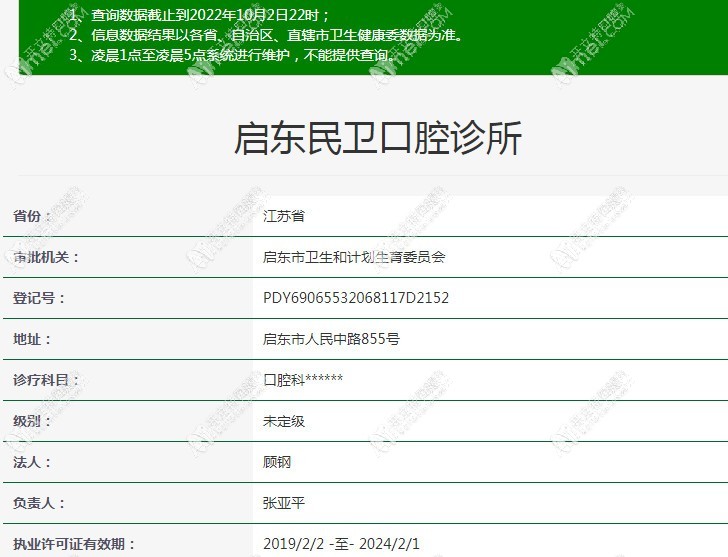Click the 审批机关 field label

46,257
